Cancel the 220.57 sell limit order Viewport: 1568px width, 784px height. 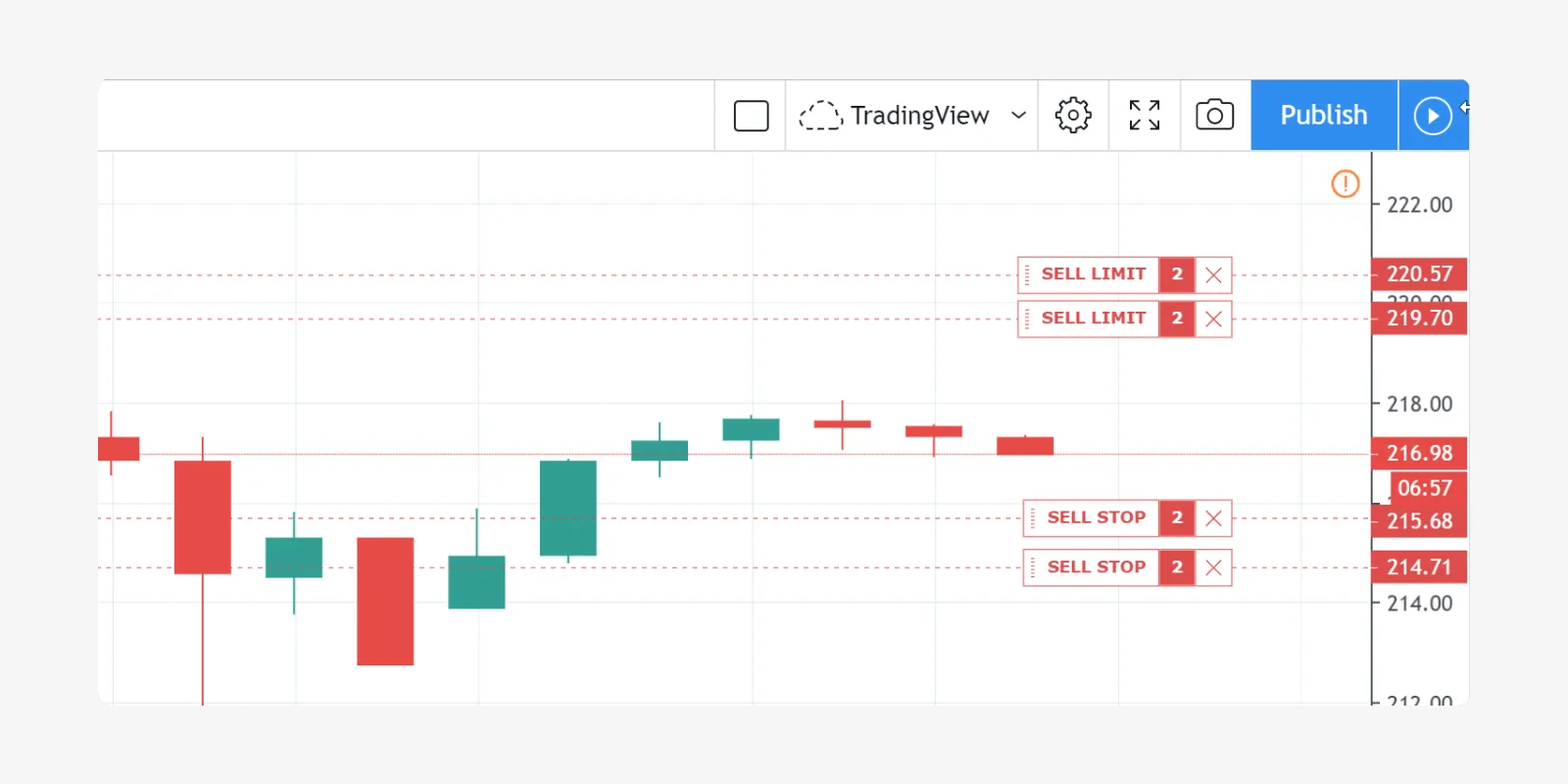(x=1213, y=275)
